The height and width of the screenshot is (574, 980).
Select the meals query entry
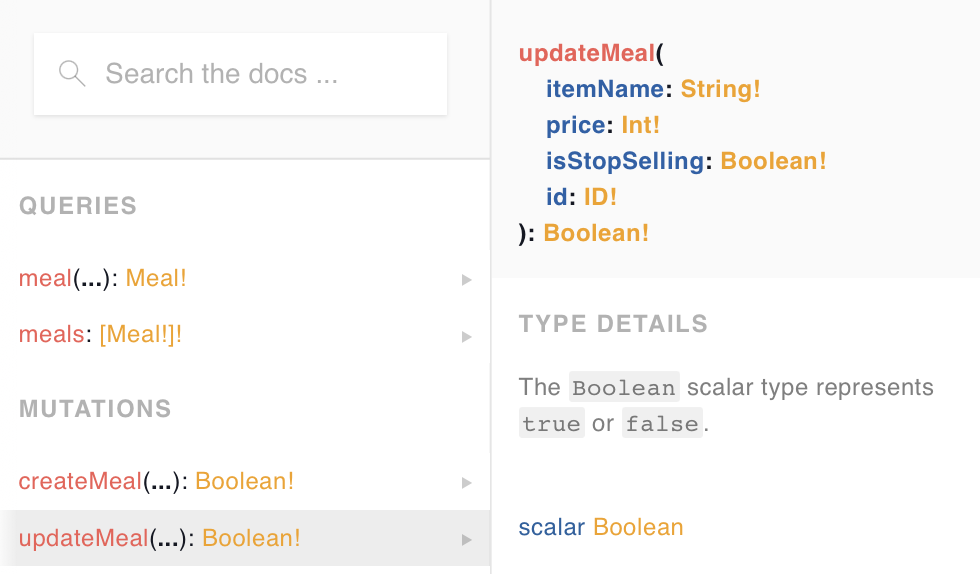pyautogui.click(x=51, y=335)
